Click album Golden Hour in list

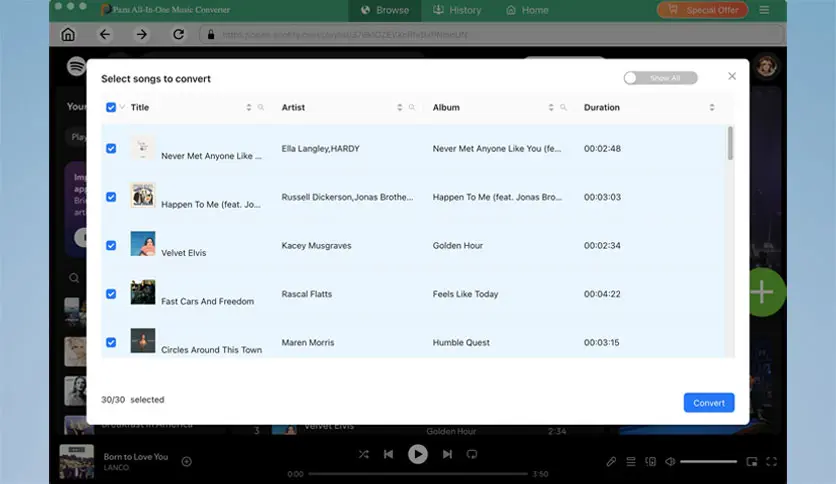[457, 246]
